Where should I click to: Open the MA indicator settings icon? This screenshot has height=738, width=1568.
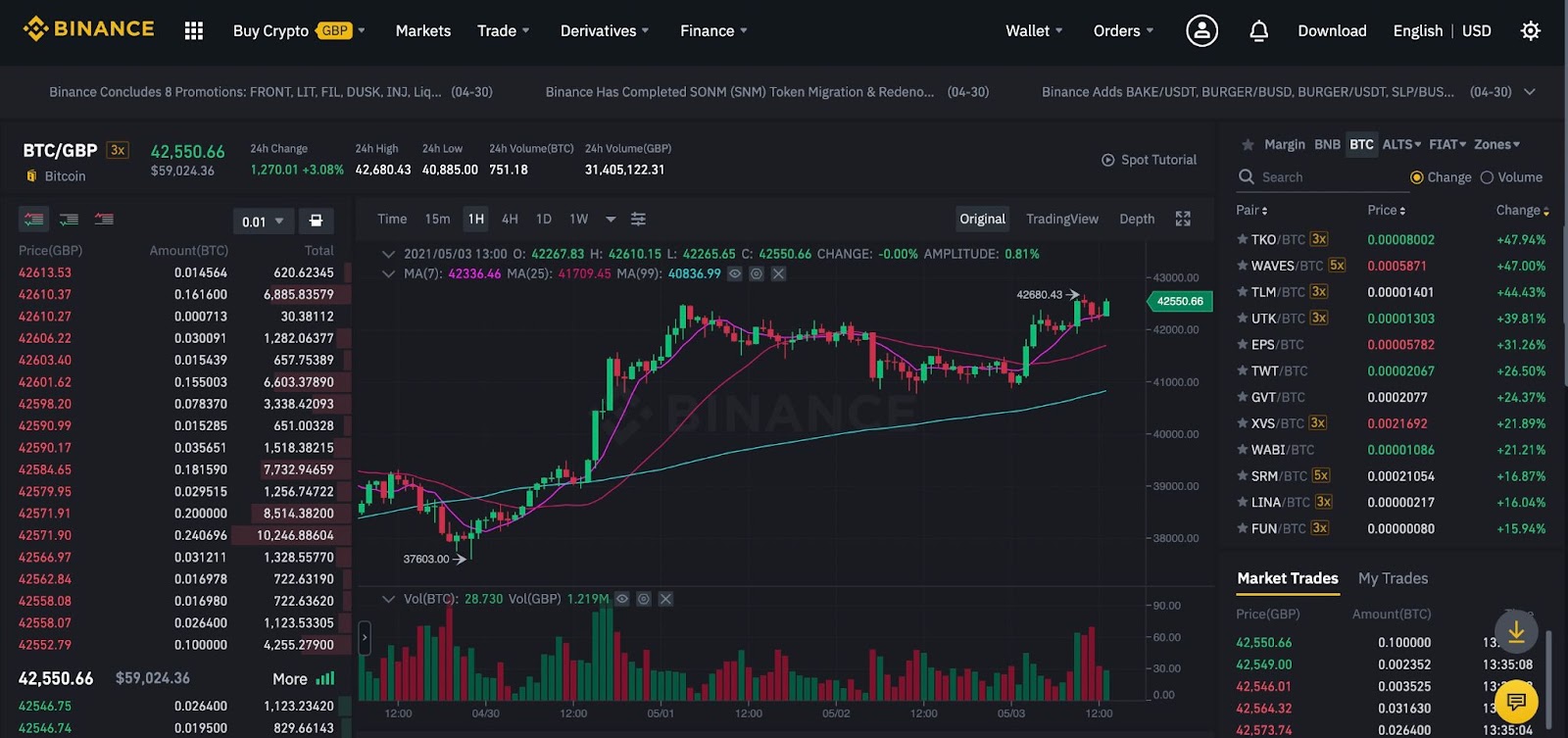(757, 274)
